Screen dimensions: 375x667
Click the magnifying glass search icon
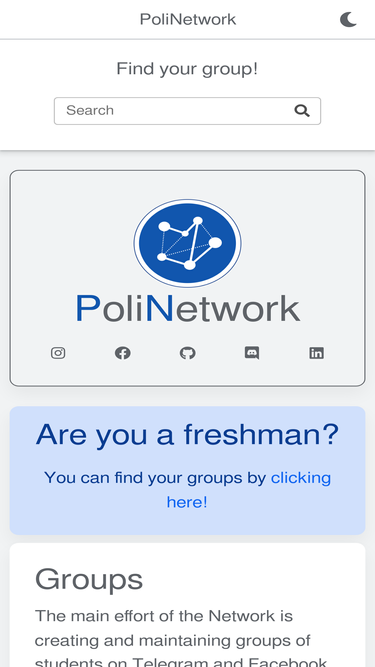point(302,111)
